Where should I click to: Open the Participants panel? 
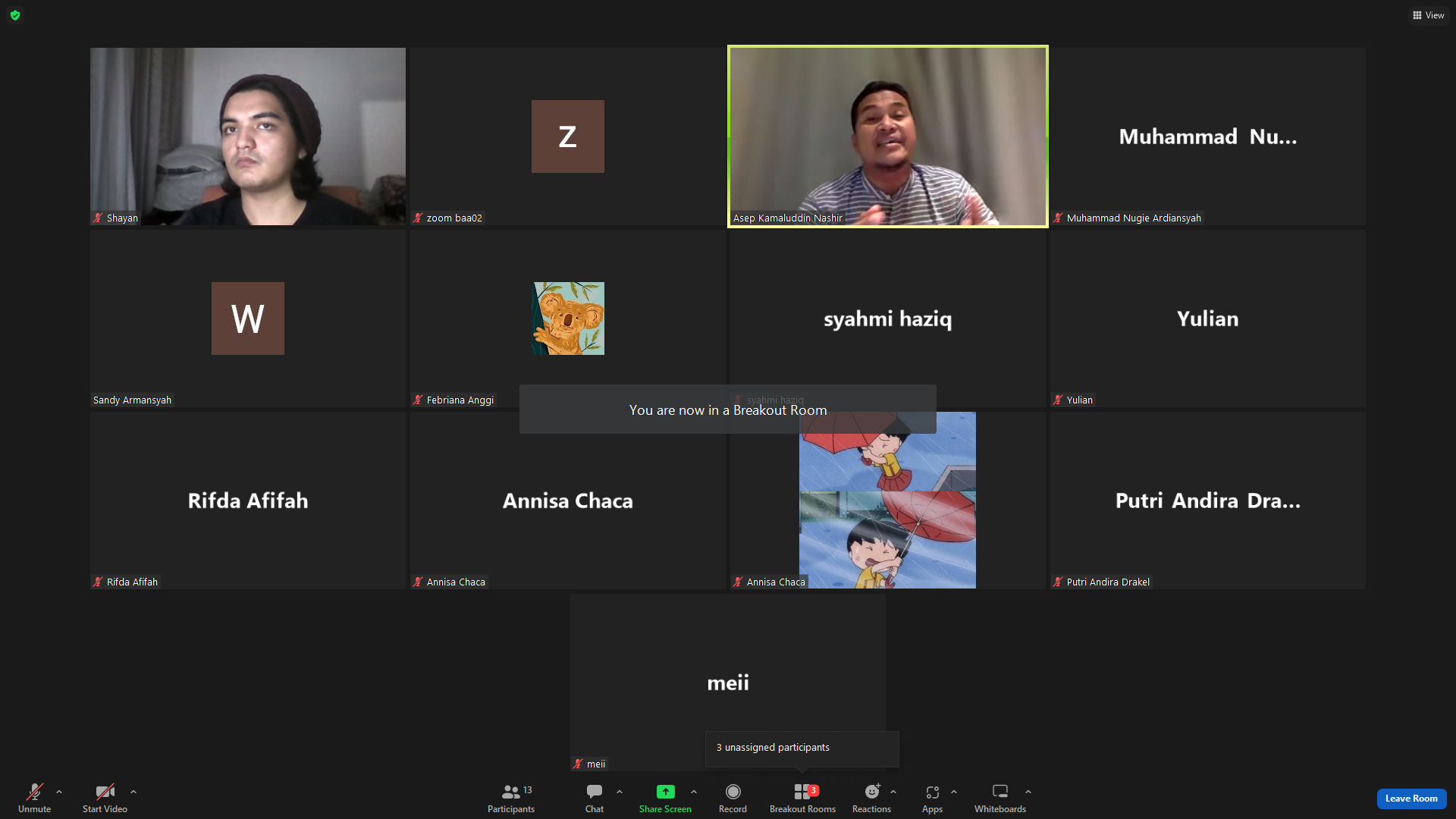(x=511, y=798)
